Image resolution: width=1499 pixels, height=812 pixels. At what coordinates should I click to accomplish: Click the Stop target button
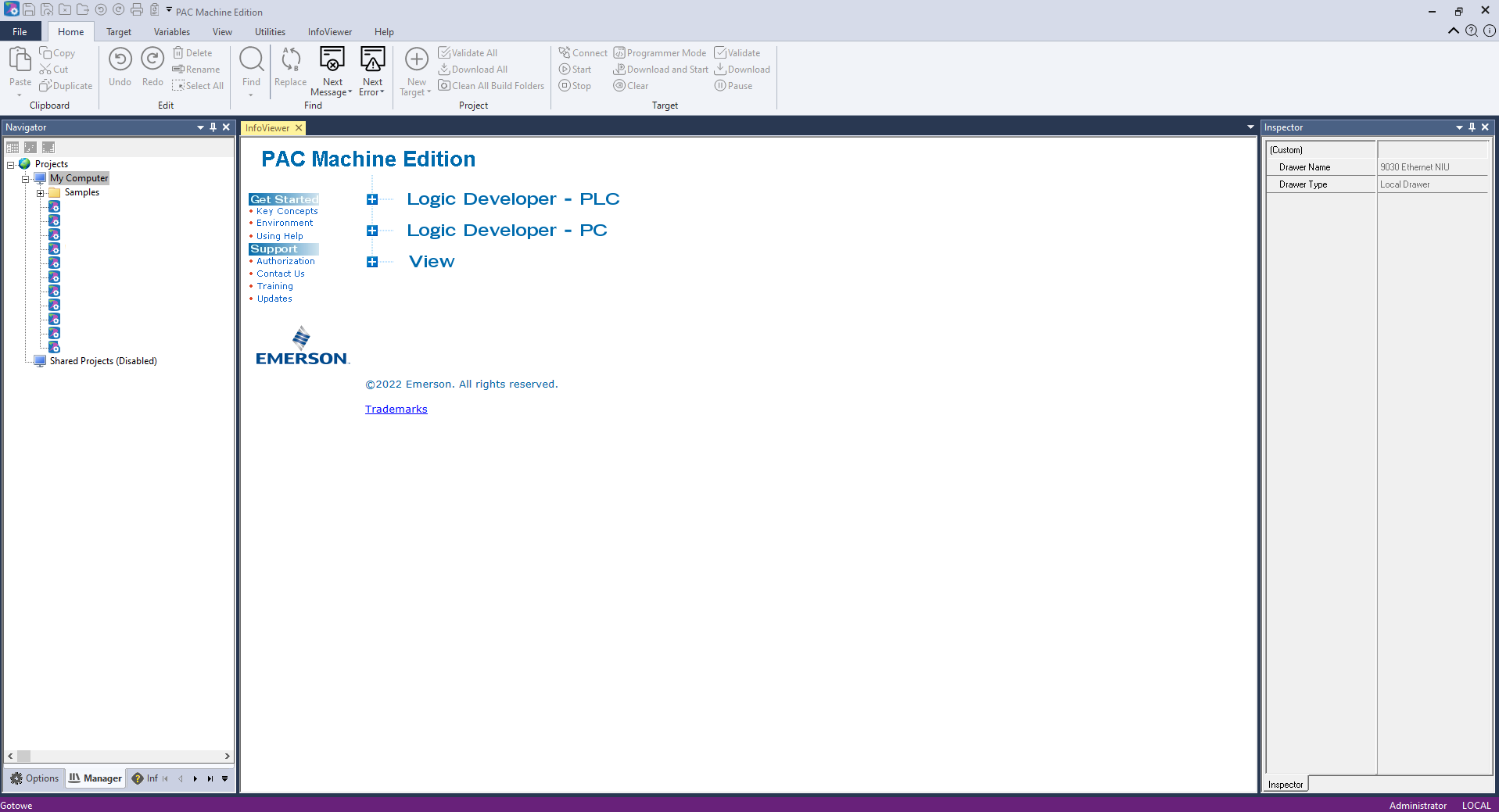576,86
